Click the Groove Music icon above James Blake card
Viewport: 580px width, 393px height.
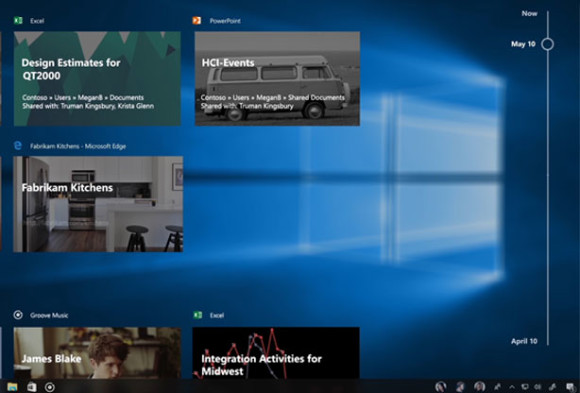[18, 315]
